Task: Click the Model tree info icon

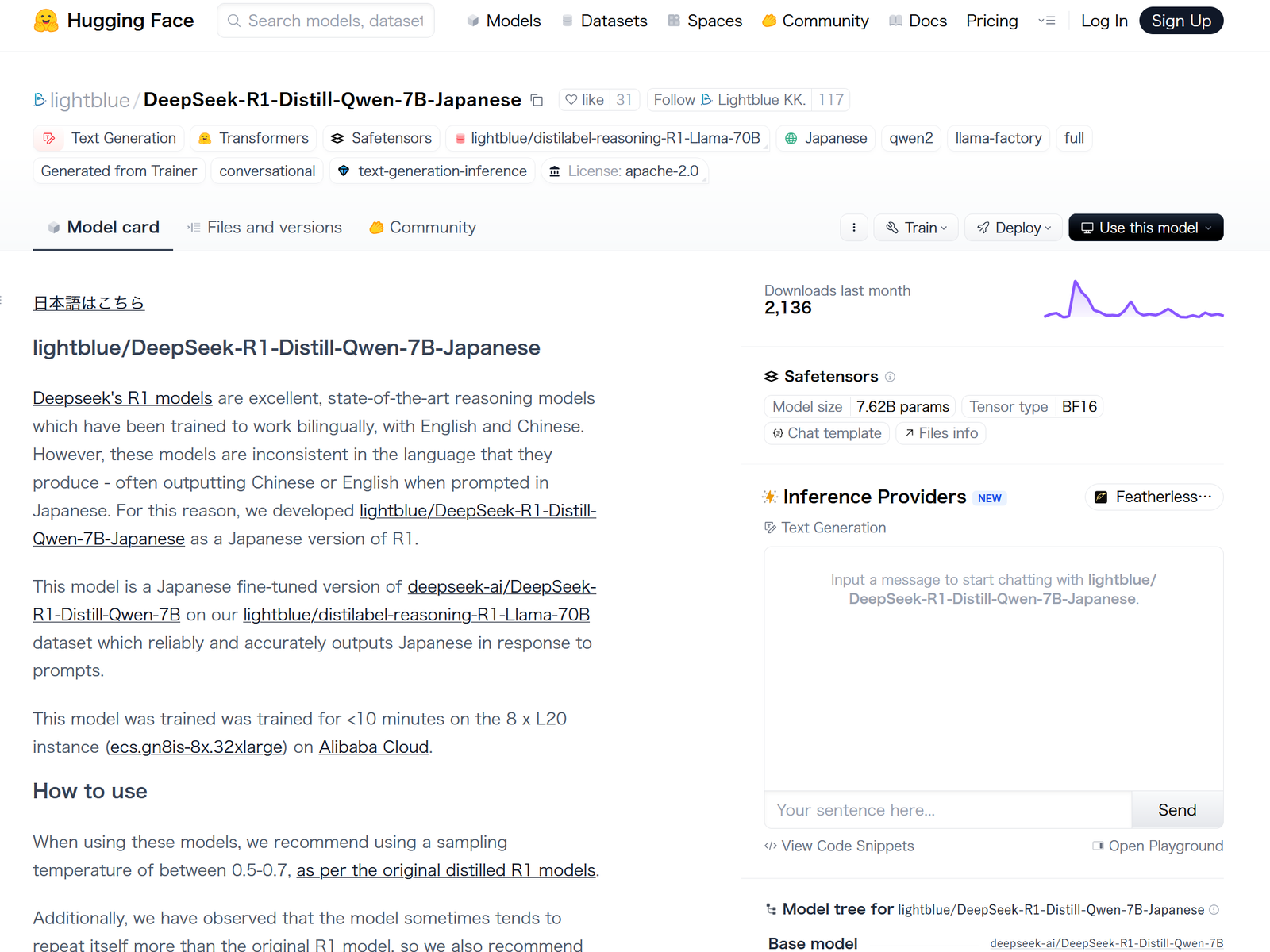Action: 1214,910
